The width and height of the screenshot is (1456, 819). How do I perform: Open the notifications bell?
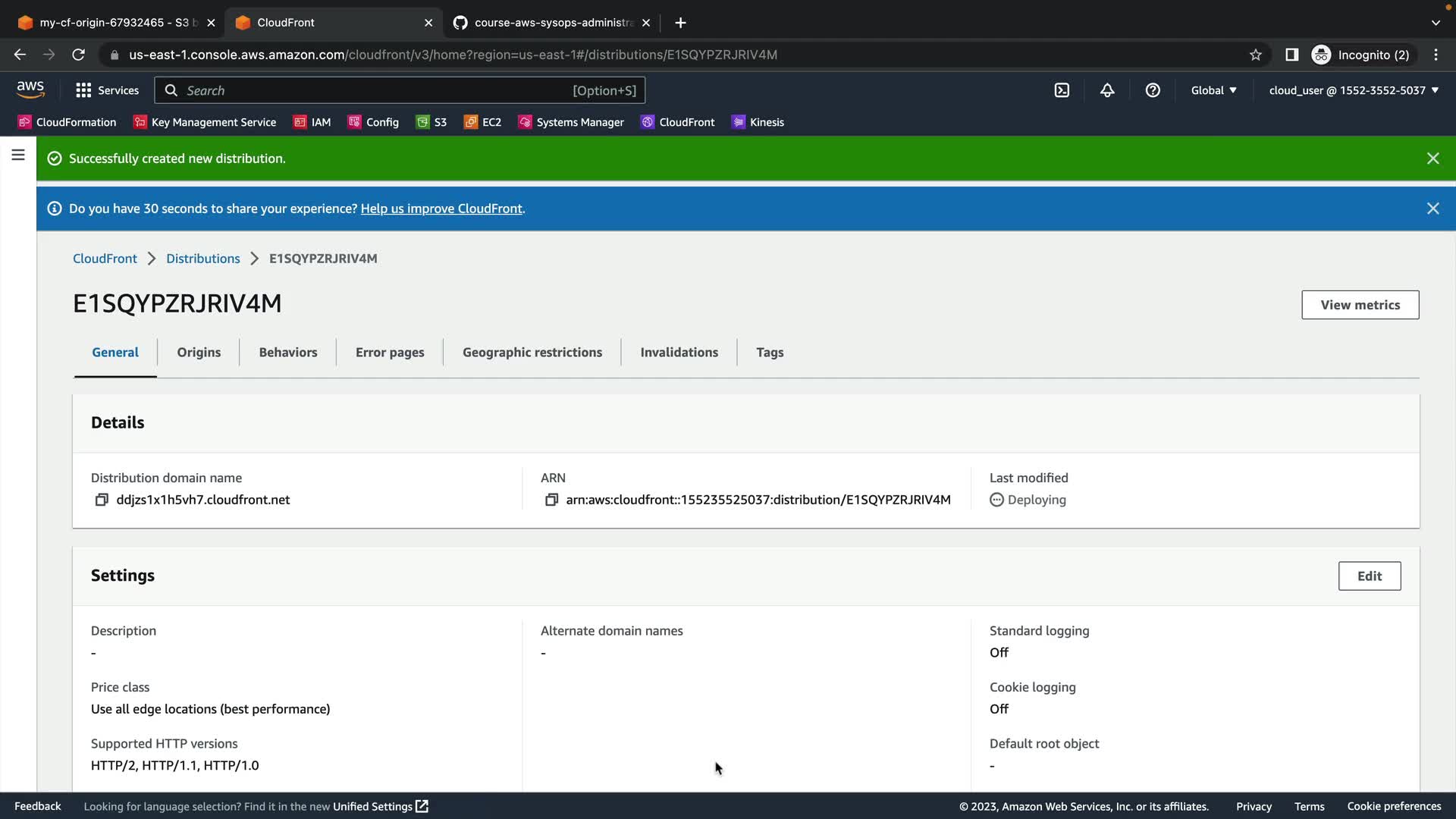[1107, 90]
